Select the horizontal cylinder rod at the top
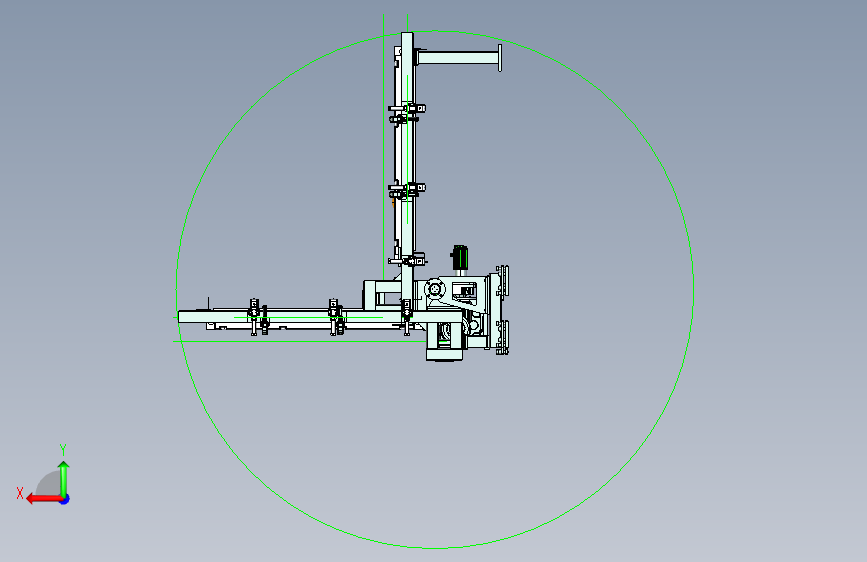Viewport: 867px width, 562px height. (x=459, y=58)
